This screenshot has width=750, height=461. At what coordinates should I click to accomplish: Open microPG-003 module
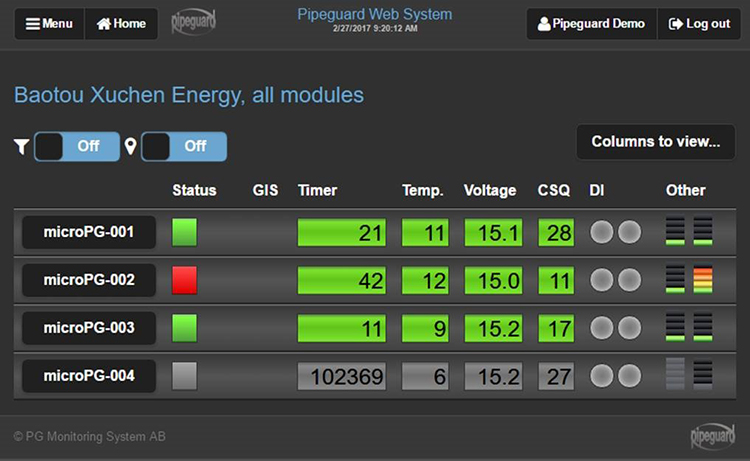point(89,328)
